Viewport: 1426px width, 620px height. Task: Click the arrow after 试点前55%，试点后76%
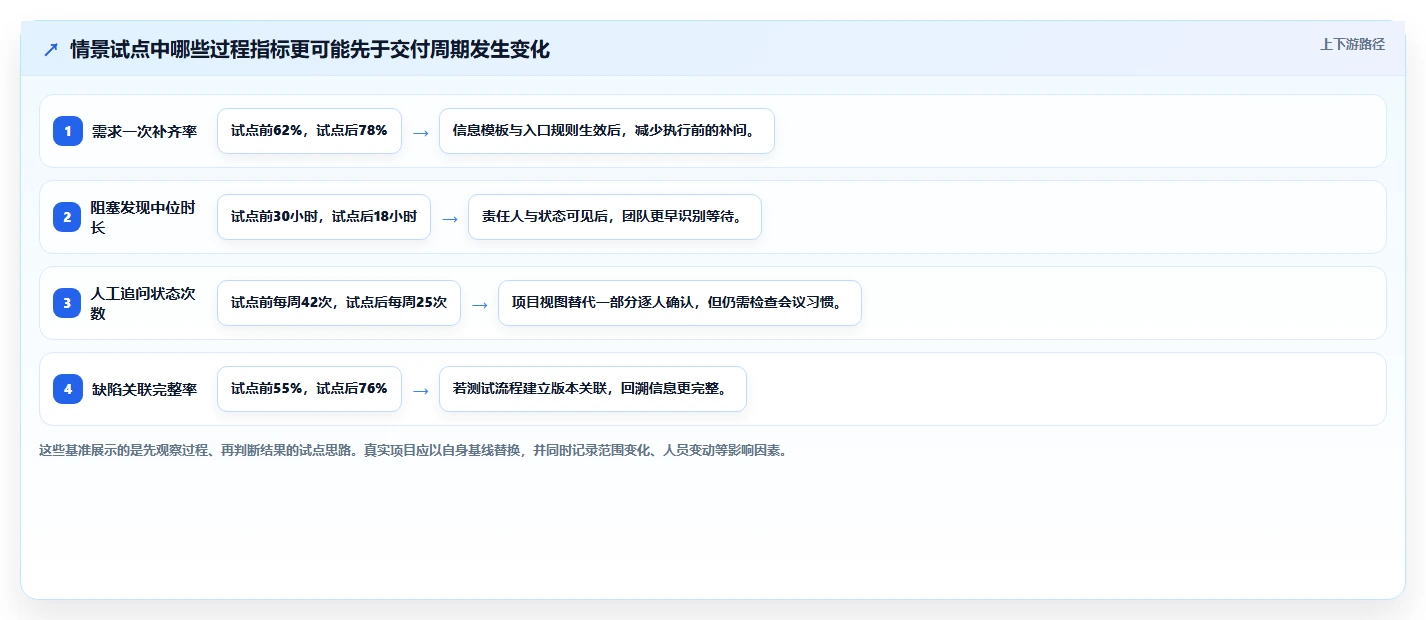point(421,390)
